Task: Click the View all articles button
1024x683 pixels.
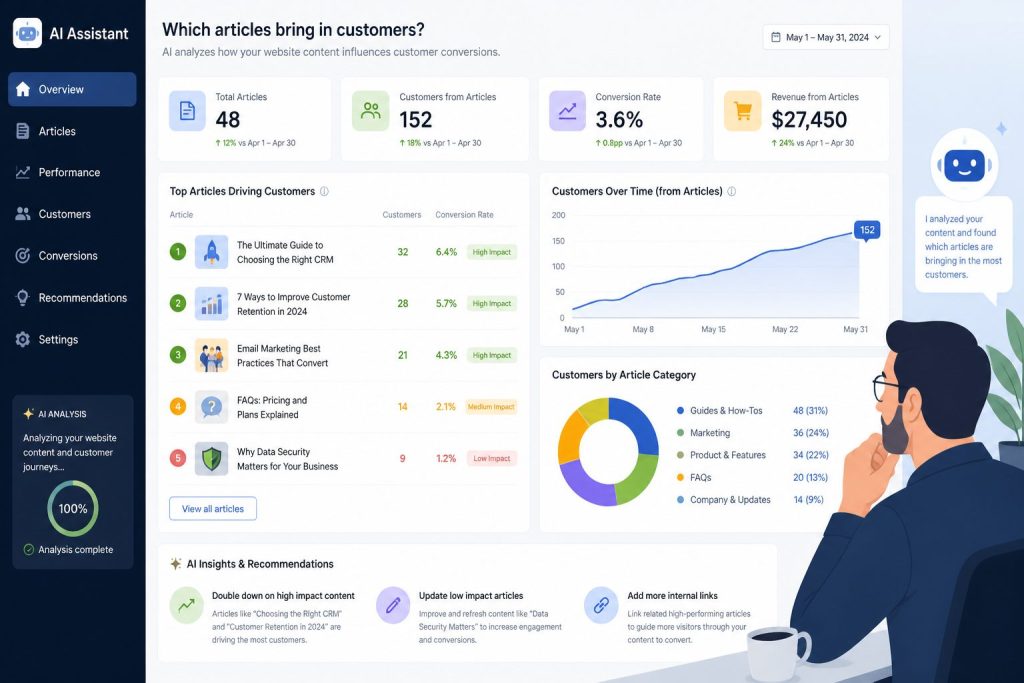Action: (213, 509)
